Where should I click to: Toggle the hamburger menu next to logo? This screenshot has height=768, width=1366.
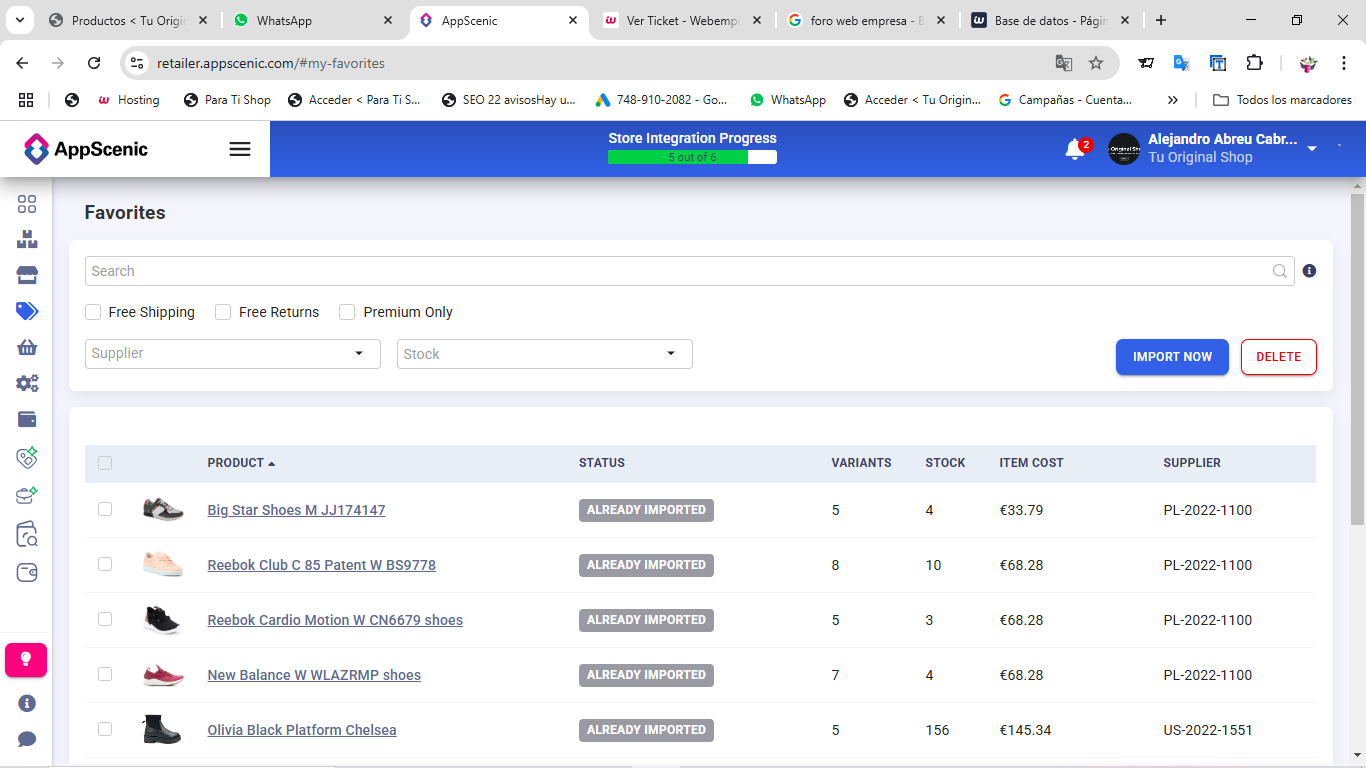pos(240,149)
